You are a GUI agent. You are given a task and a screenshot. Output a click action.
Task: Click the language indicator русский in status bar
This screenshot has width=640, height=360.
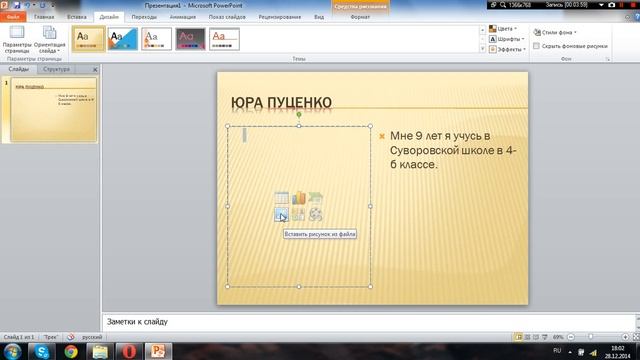pyautogui.click(x=92, y=337)
